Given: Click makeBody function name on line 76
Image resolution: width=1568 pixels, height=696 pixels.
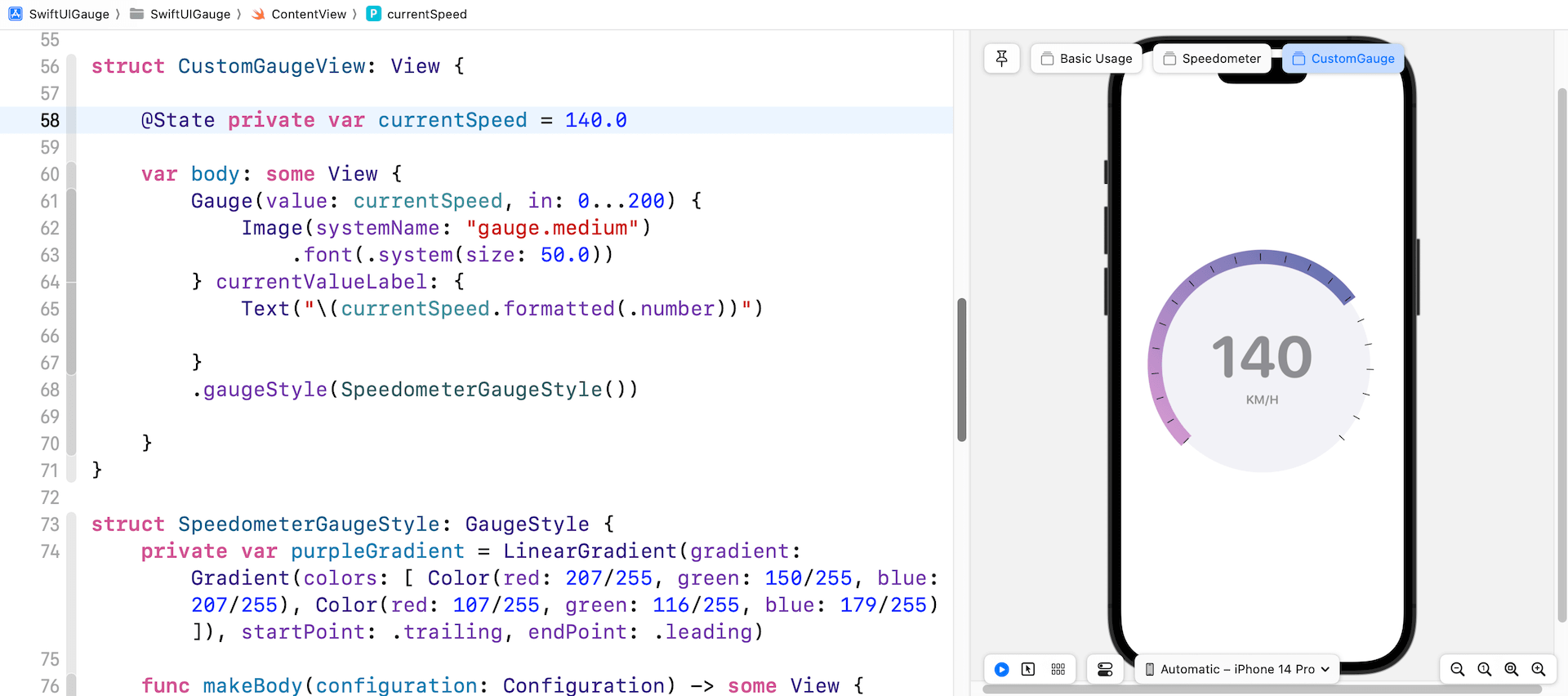Looking at the screenshot, I should (x=252, y=685).
